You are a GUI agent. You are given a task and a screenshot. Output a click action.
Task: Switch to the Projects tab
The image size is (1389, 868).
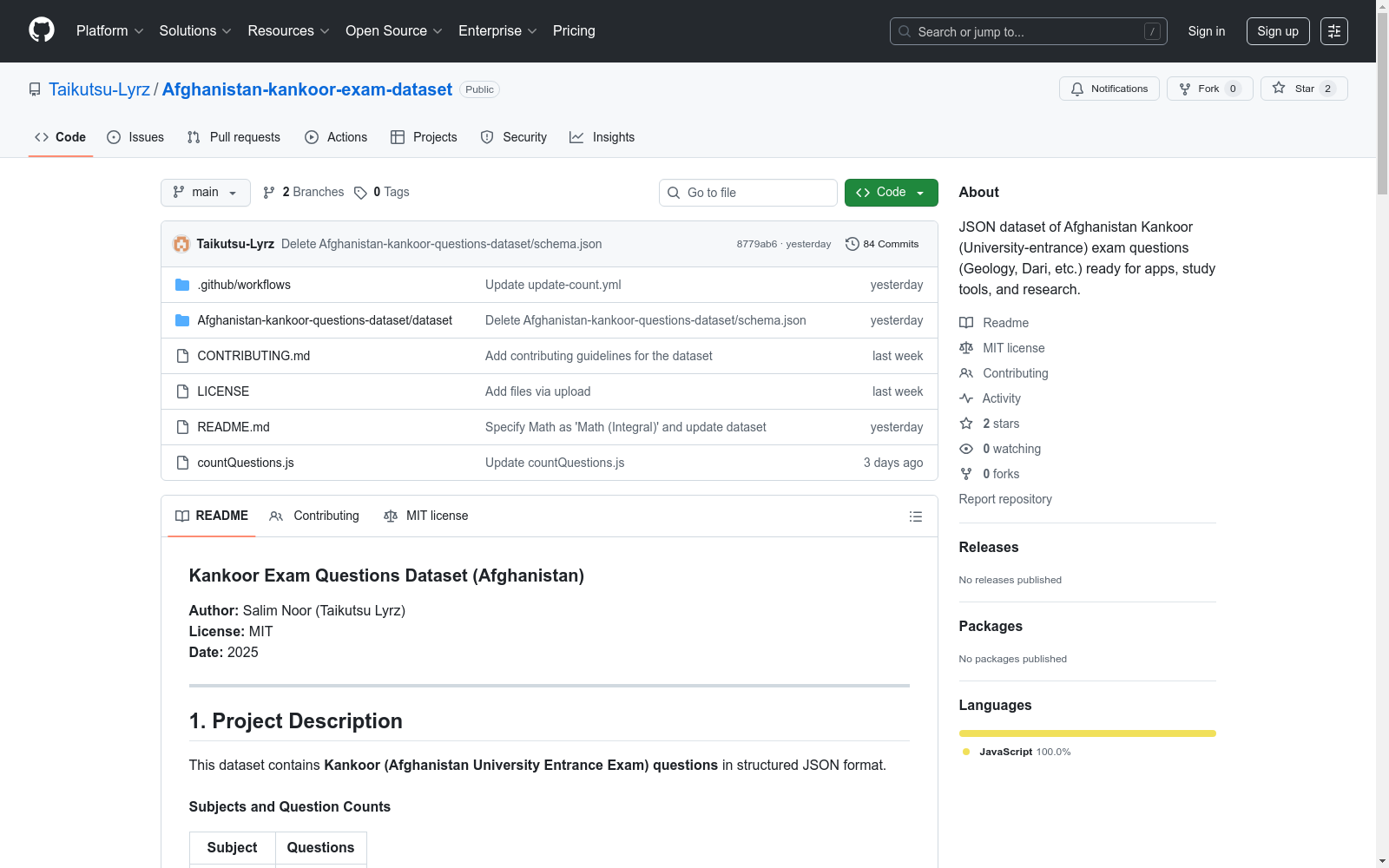coord(424,137)
